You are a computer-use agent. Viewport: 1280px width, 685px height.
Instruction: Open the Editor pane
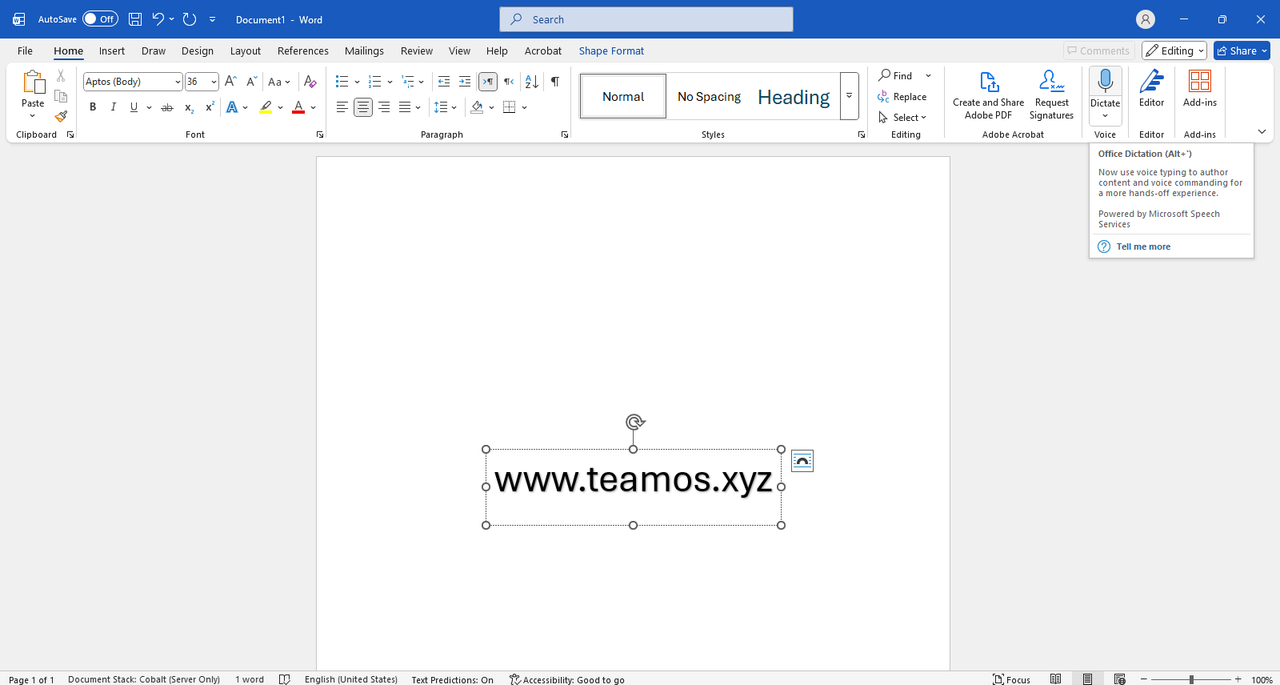pos(1152,89)
